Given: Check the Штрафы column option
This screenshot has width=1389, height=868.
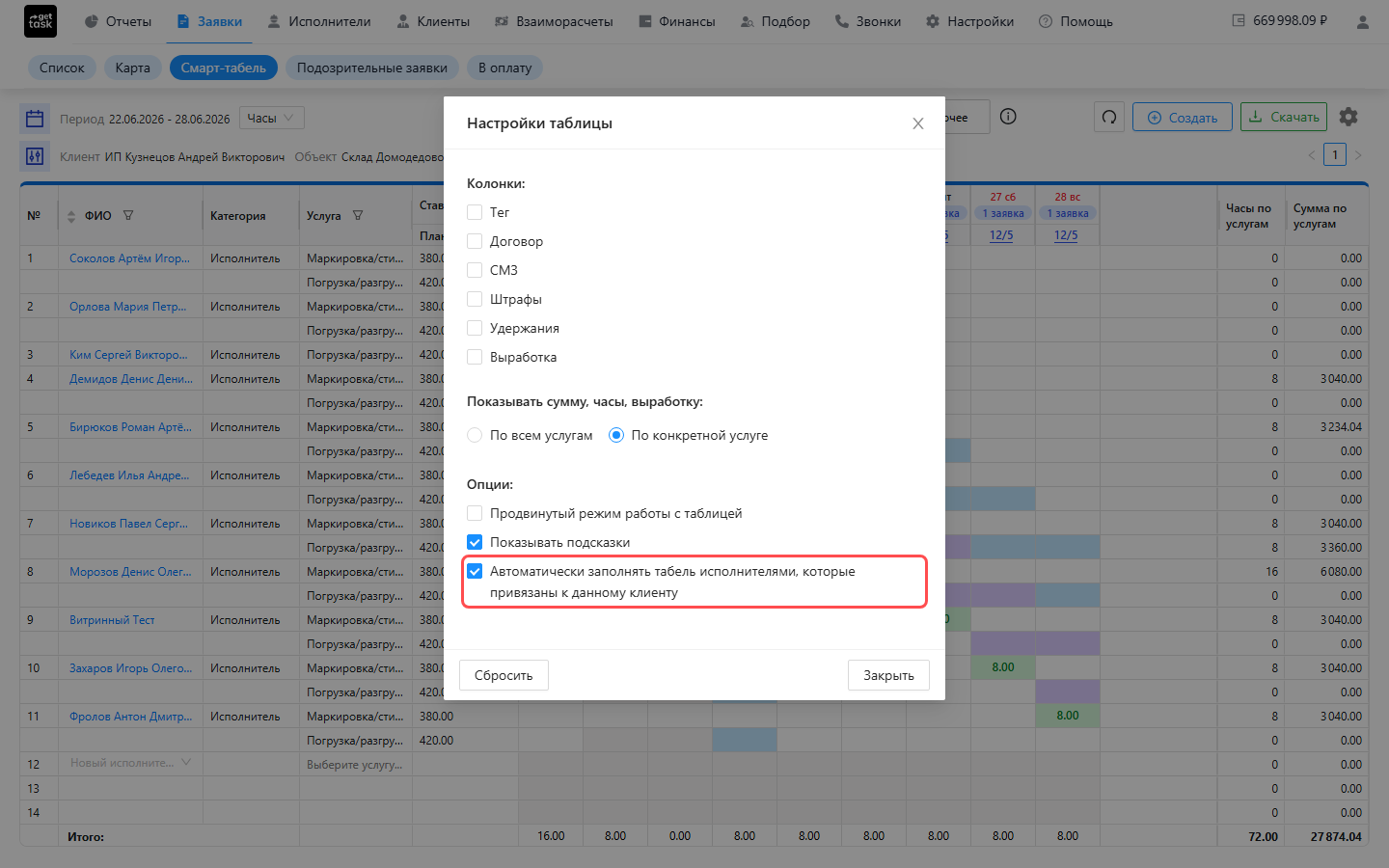Looking at the screenshot, I should point(475,299).
